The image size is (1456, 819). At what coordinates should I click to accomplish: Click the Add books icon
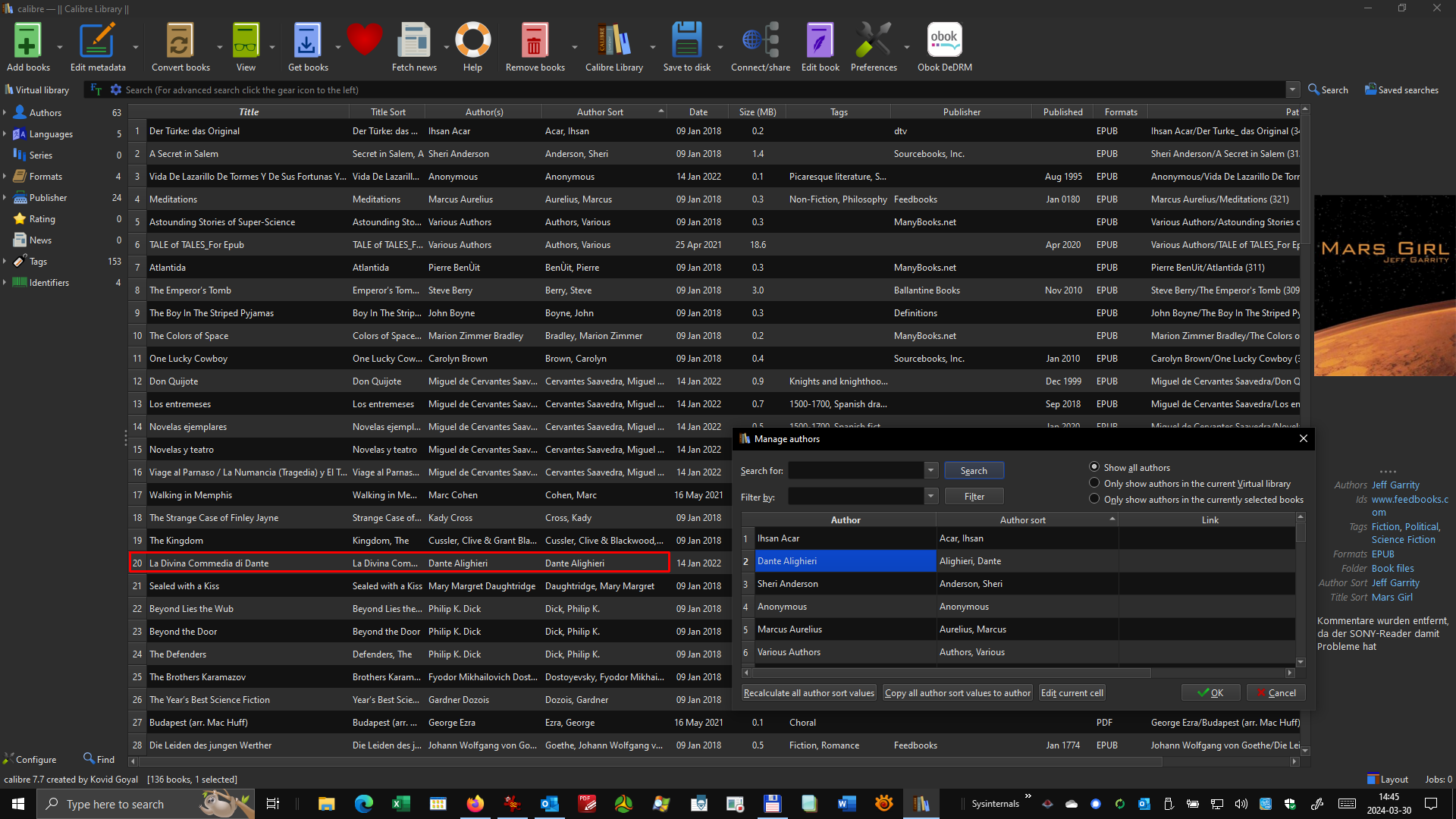[27, 42]
